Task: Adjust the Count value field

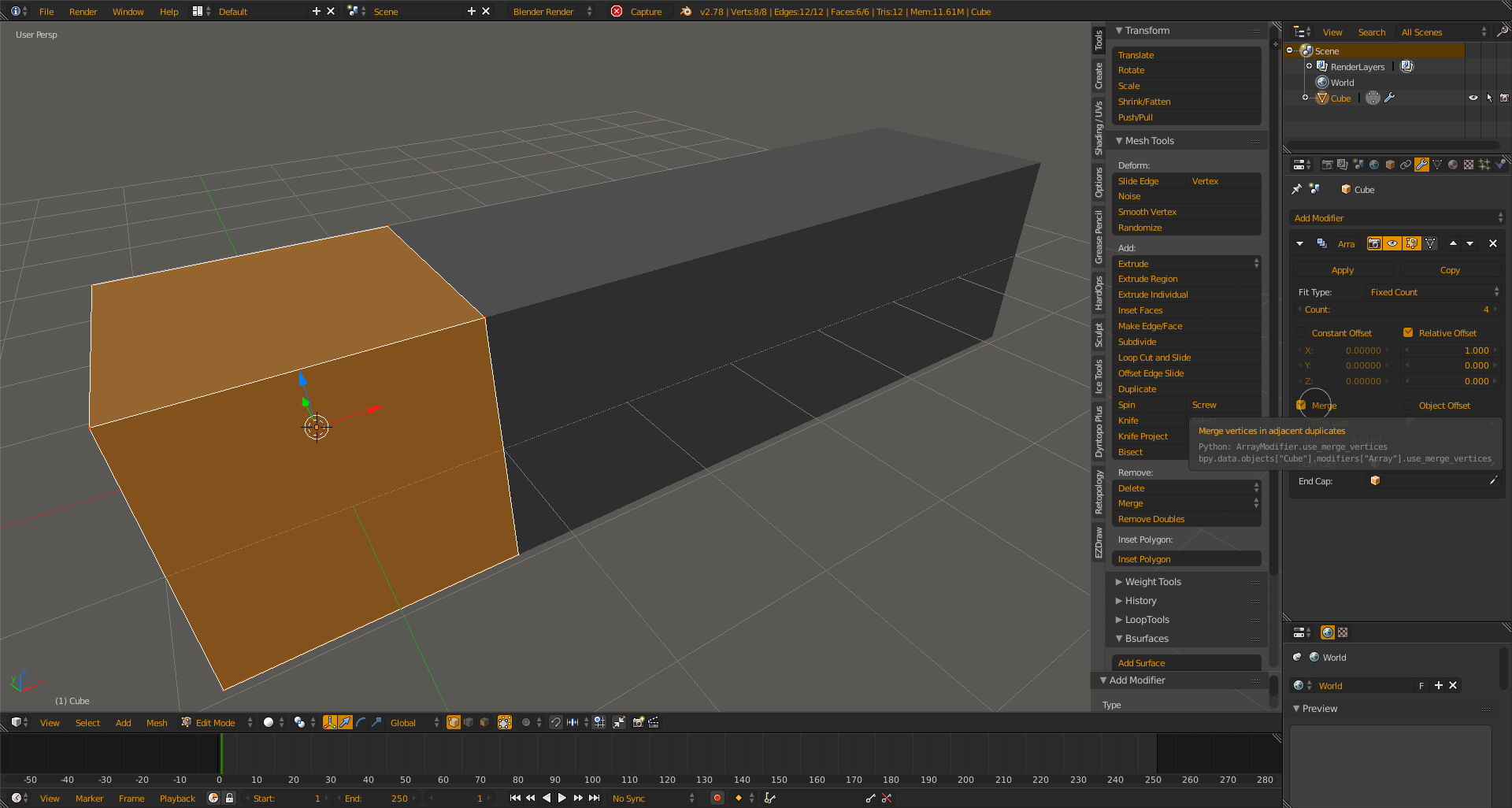Action: tap(1398, 309)
